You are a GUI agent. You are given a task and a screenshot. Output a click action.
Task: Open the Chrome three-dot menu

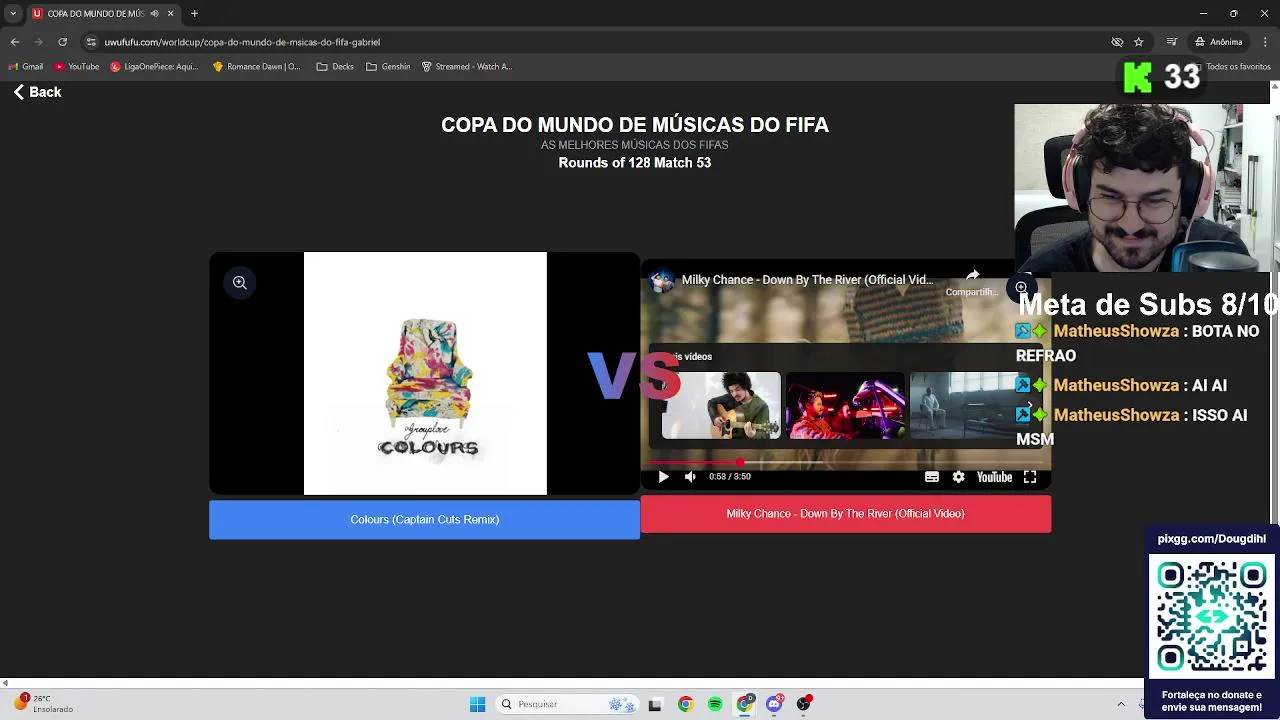pyautogui.click(x=1265, y=42)
